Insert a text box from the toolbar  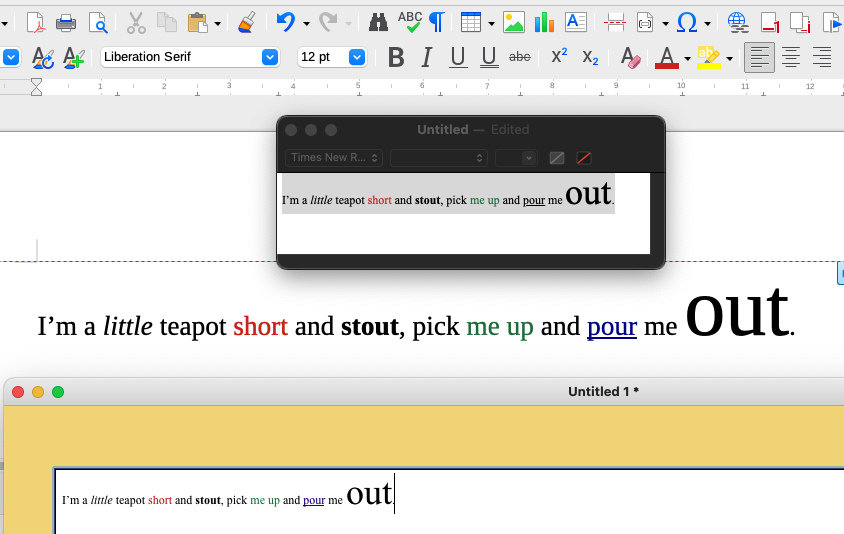click(576, 22)
